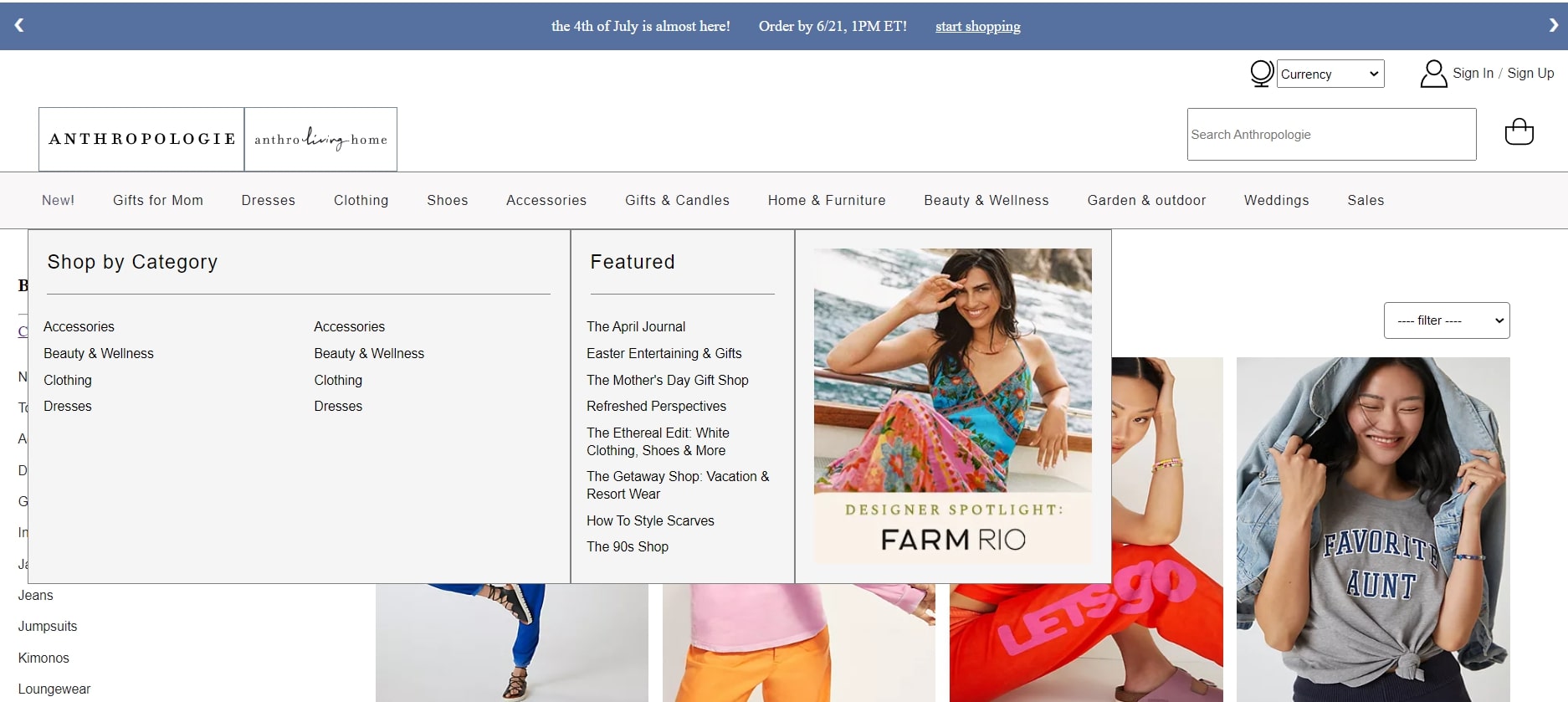
Task: Open the shopping bag icon
Action: click(x=1519, y=132)
